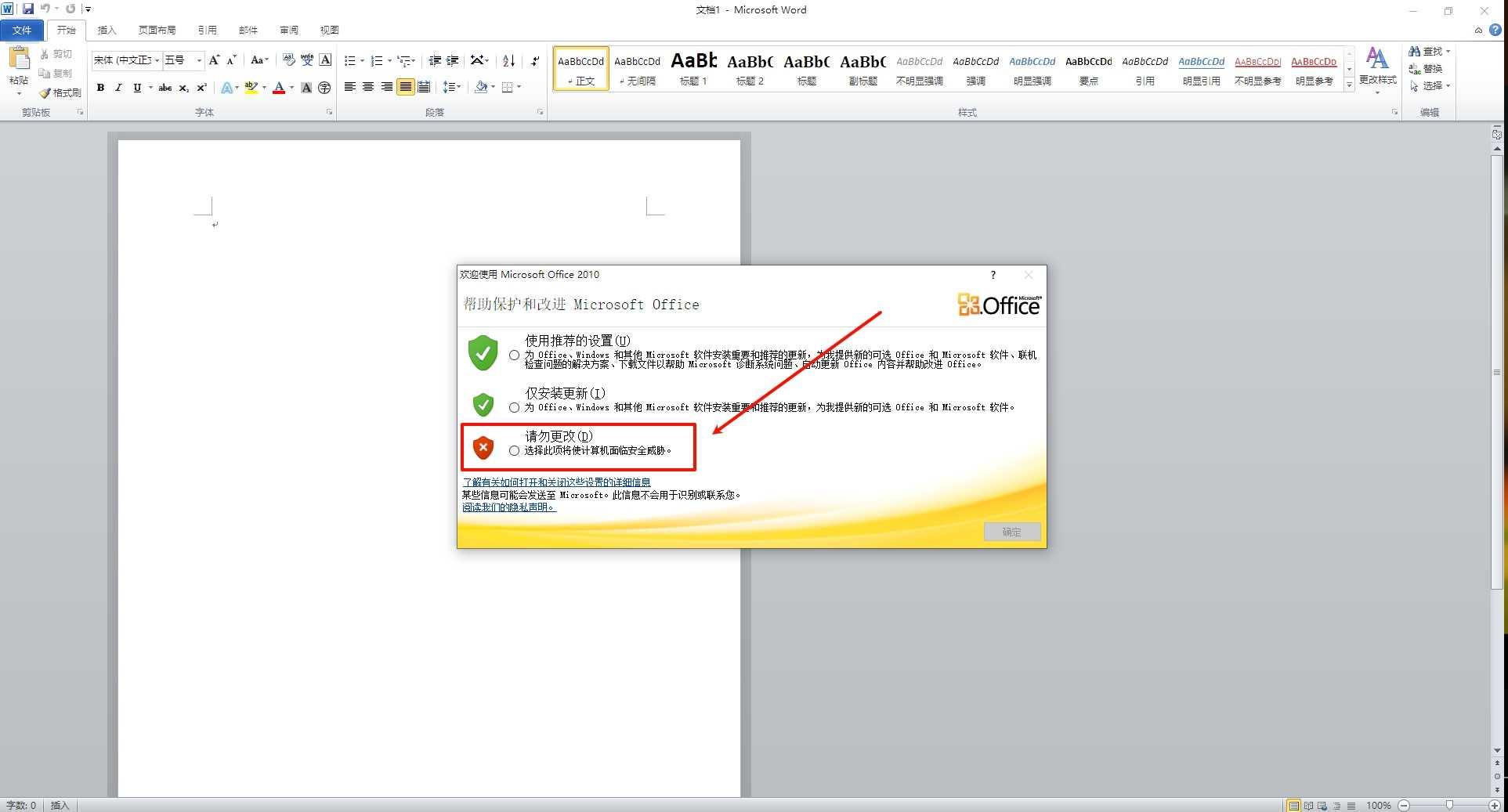The height and width of the screenshot is (812, 1508).
Task: Open the 更改样式 (Change Styles) dropdown
Action: point(1377,70)
